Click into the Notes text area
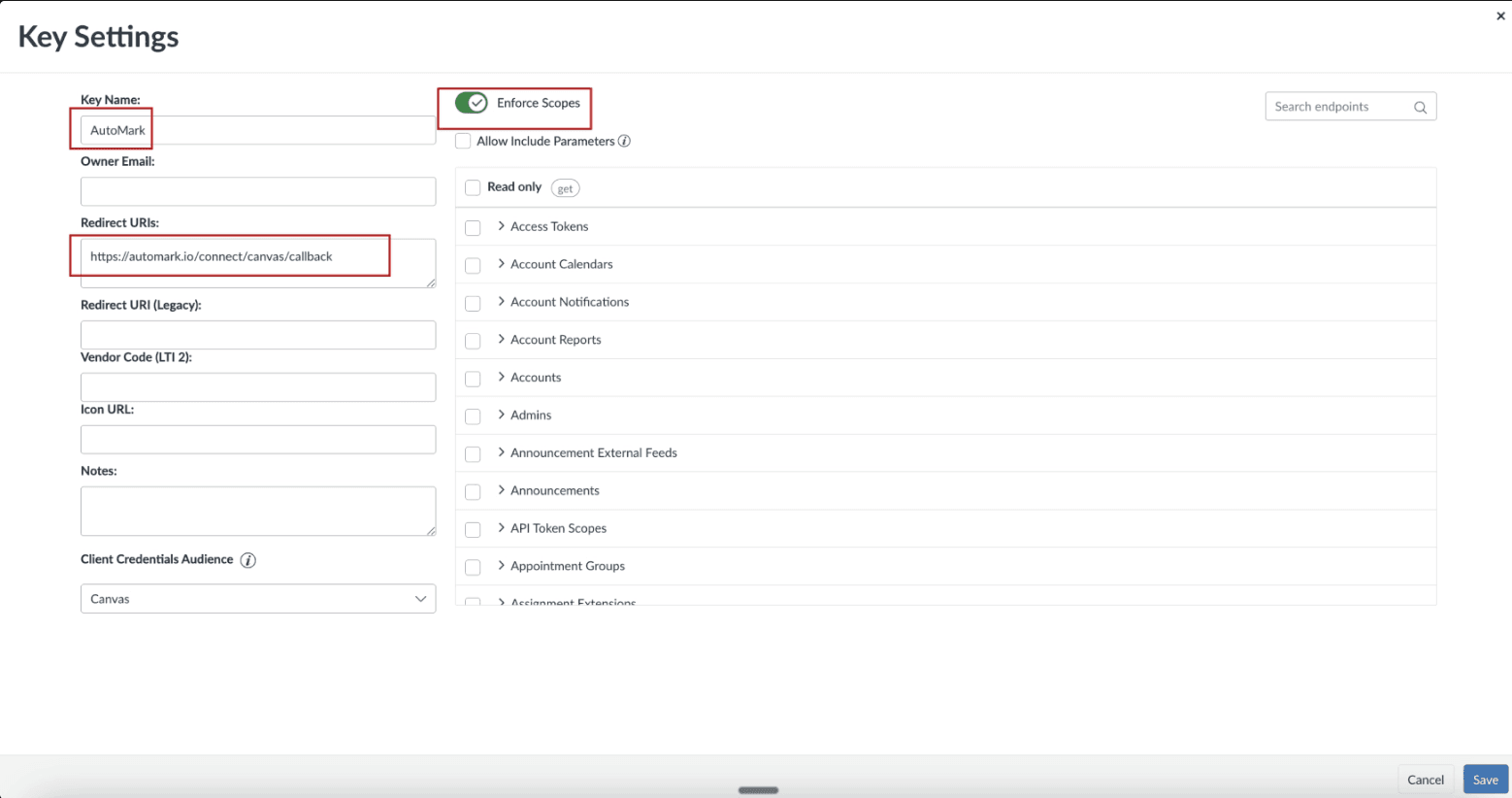The width and height of the screenshot is (1512, 798). (x=257, y=511)
